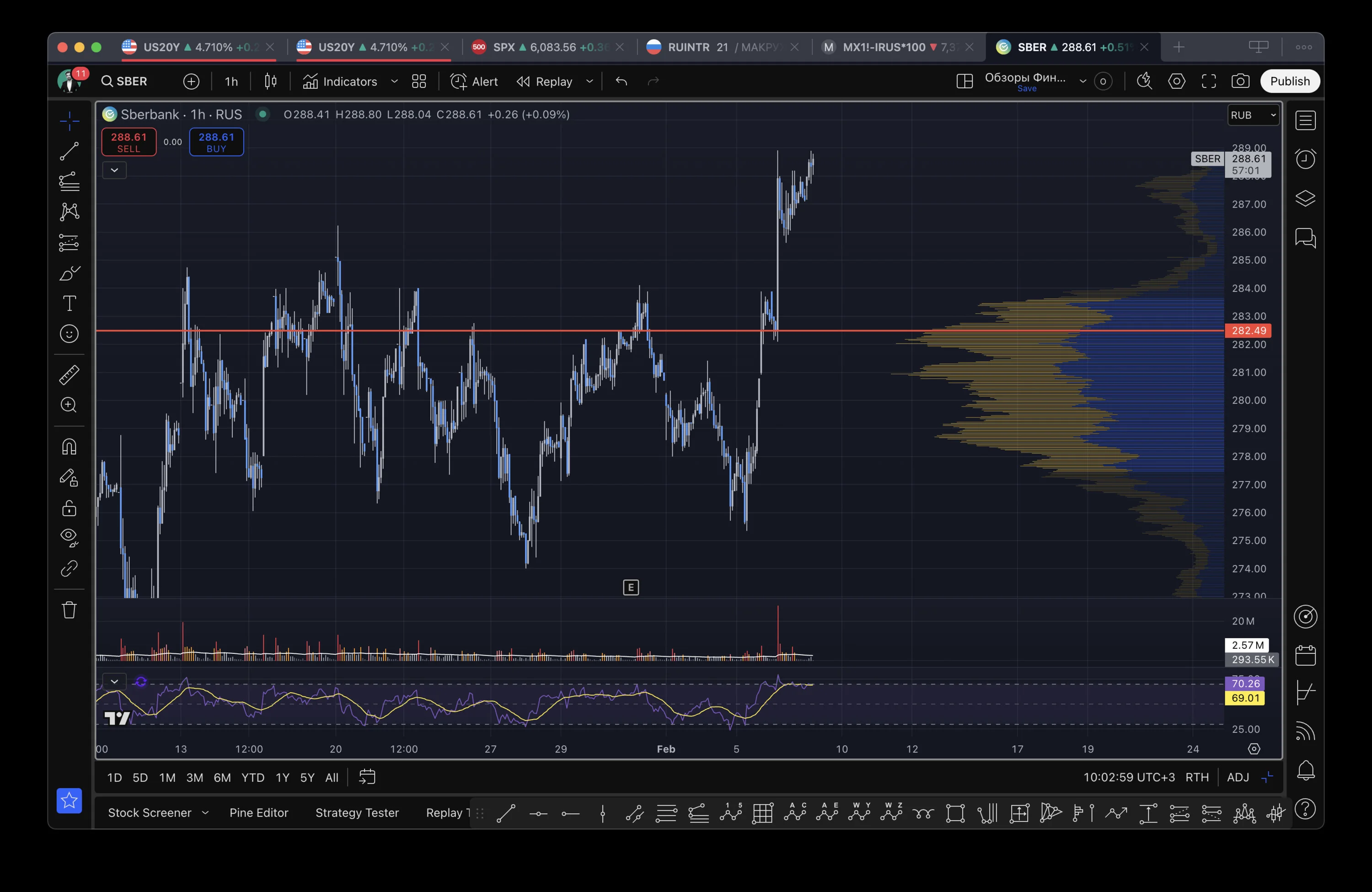Screen dimensions: 1372x892
Task: Open the Help Center question icon
Action: pyautogui.click(x=1305, y=809)
